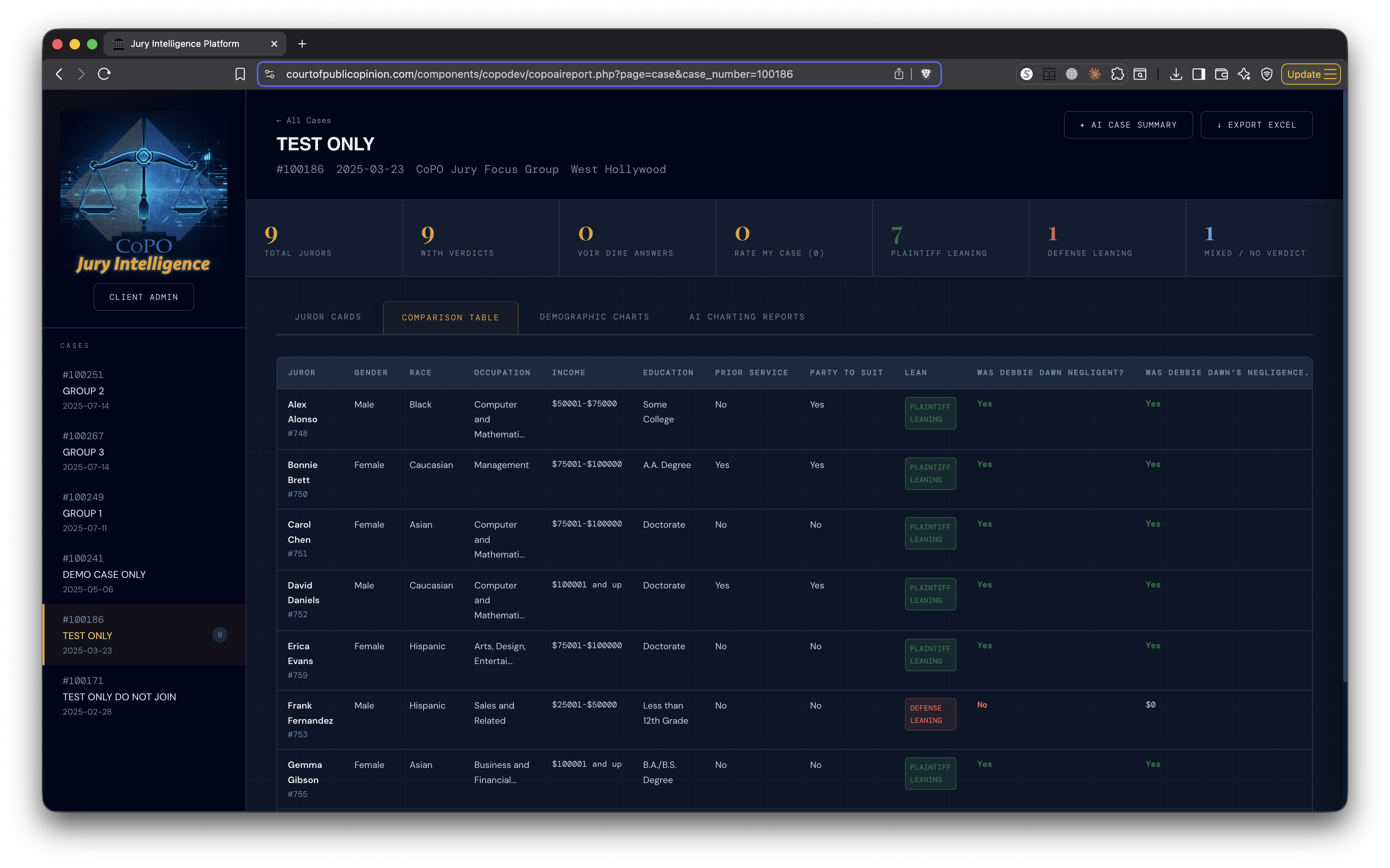The image size is (1390, 868).
Task: Open the browser extensions puzzle icon
Action: click(x=1117, y=74)
